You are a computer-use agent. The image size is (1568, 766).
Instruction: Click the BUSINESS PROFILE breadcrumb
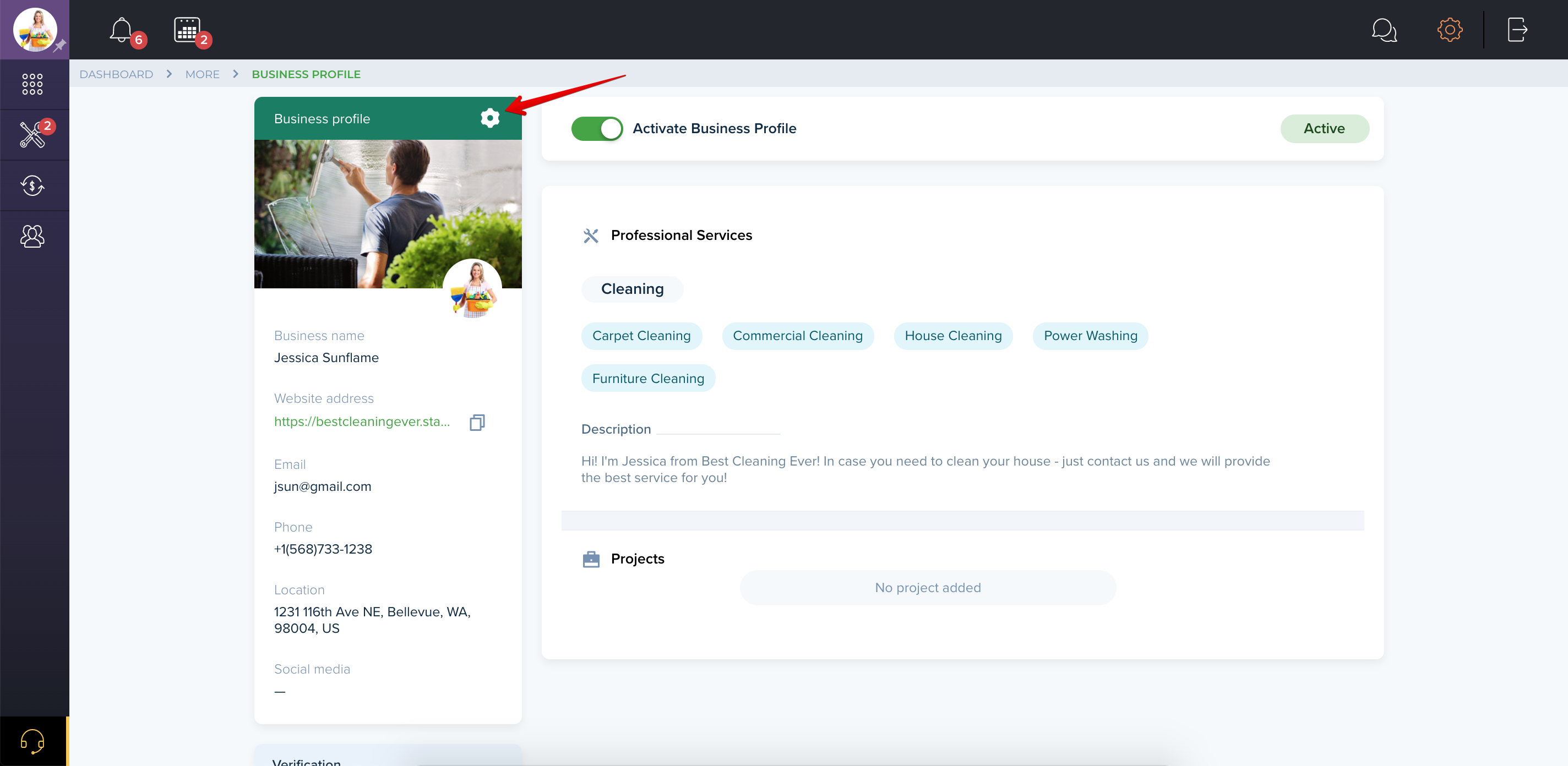306,74
